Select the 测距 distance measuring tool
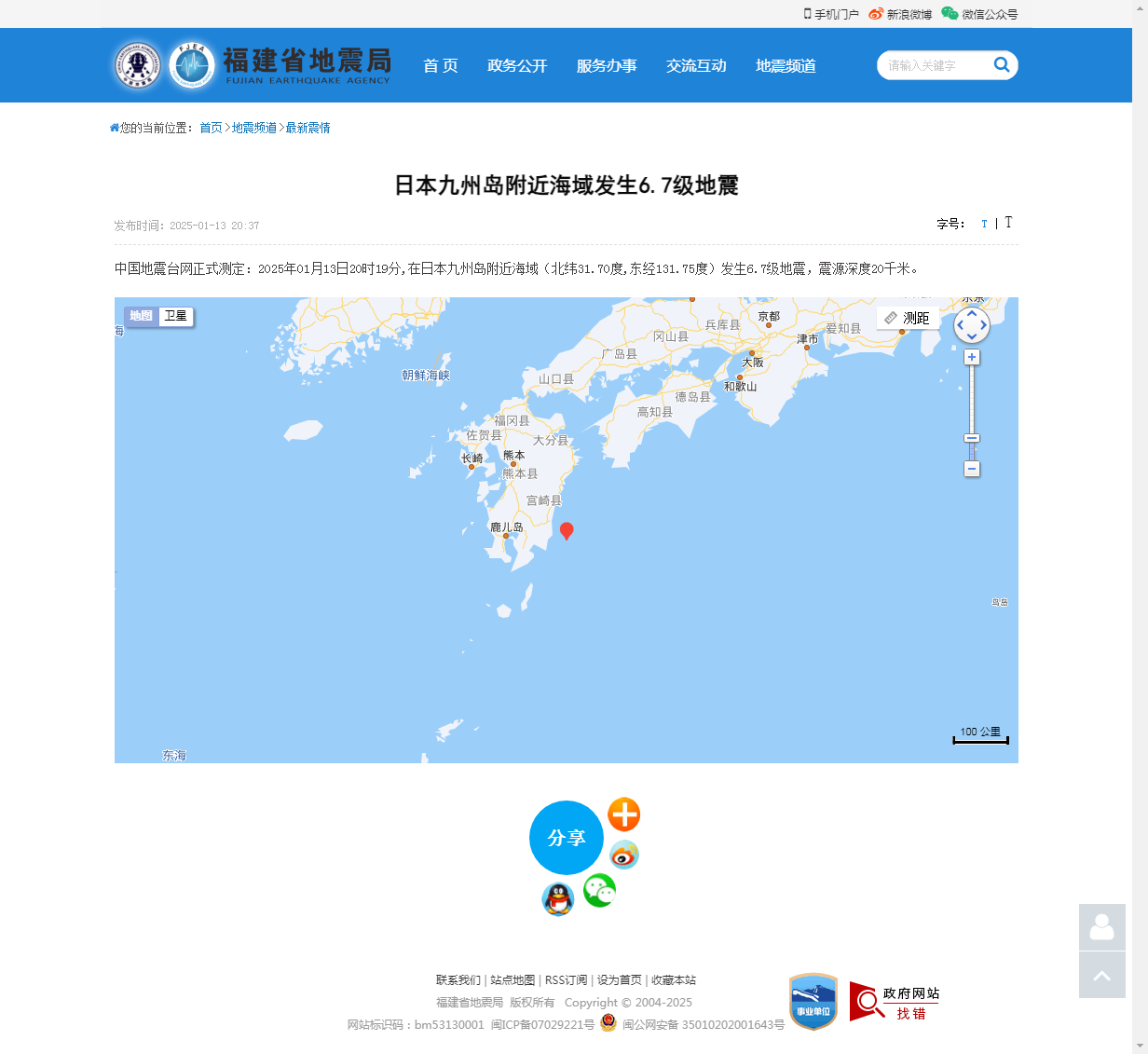 pyautogui.click(x=908, y=317)
